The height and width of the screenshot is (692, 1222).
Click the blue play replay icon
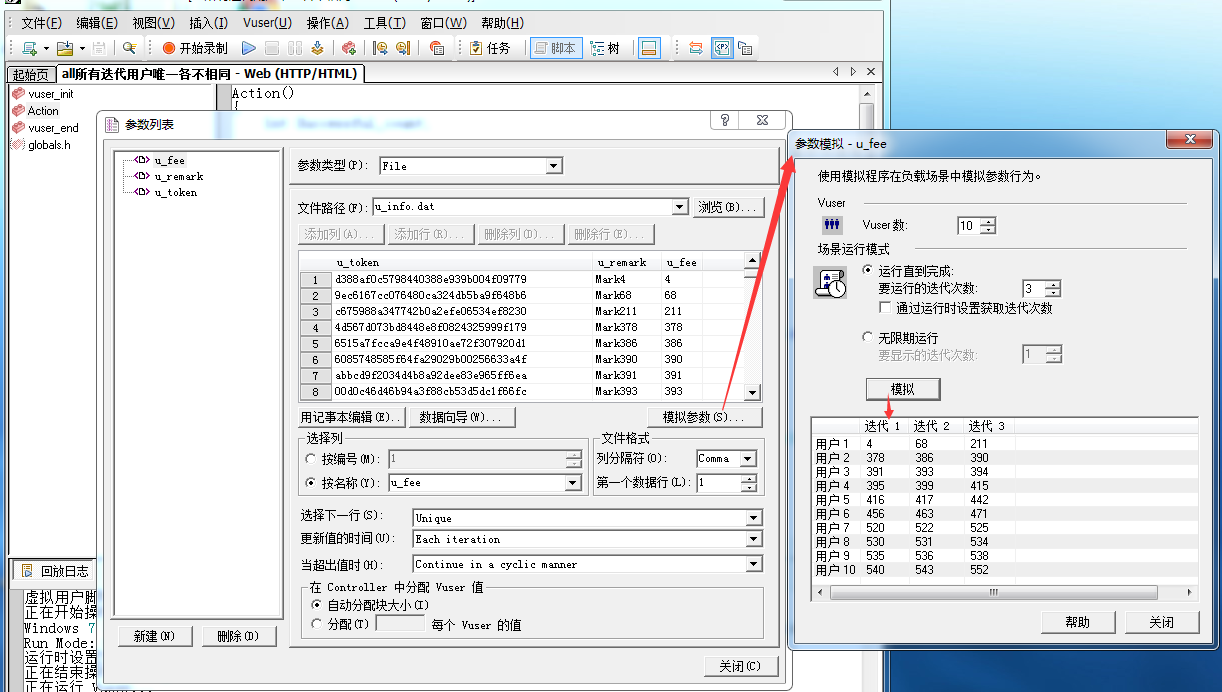tap(248, 48)
